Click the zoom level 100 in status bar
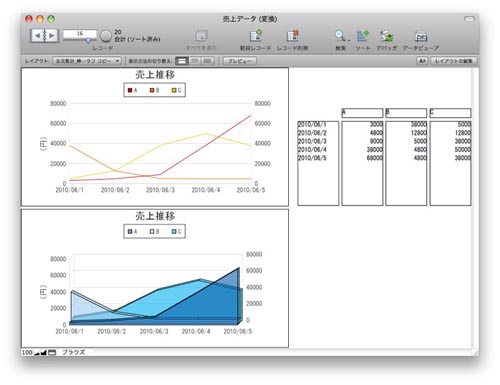500x385 pixels. 27,352
